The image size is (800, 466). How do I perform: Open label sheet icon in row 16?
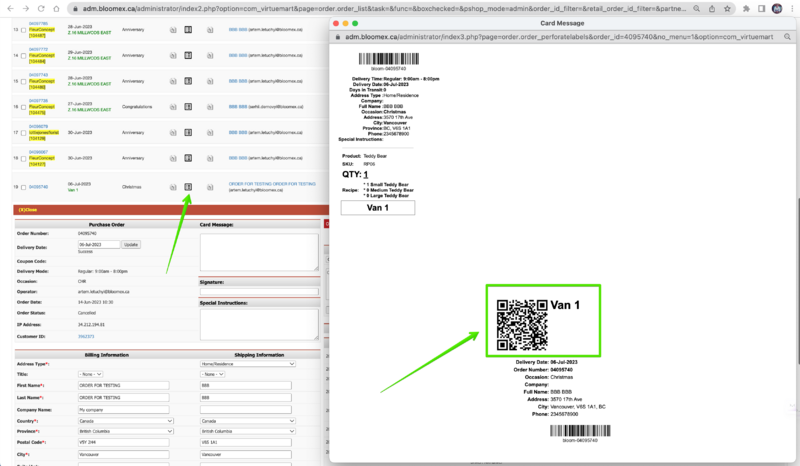point(188,107)
